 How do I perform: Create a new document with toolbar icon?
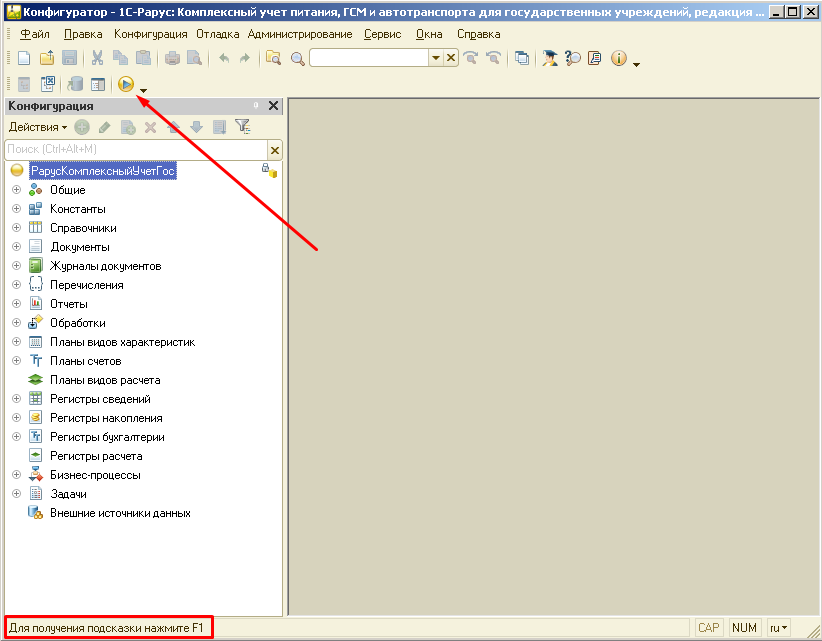coord(24,58)
